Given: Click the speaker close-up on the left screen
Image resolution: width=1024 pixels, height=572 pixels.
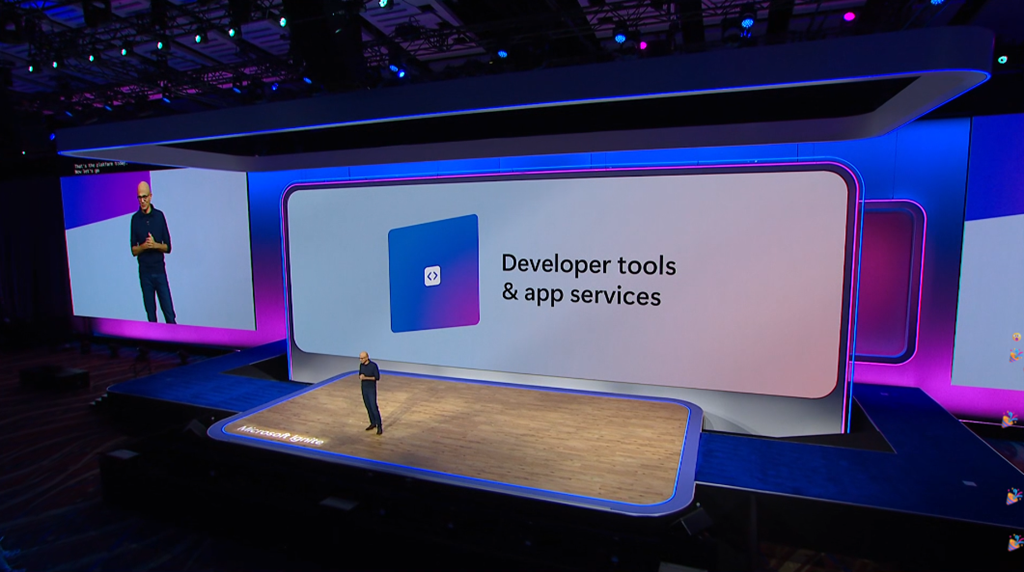Looking at the screenshot, I should (x=153, y=252).
